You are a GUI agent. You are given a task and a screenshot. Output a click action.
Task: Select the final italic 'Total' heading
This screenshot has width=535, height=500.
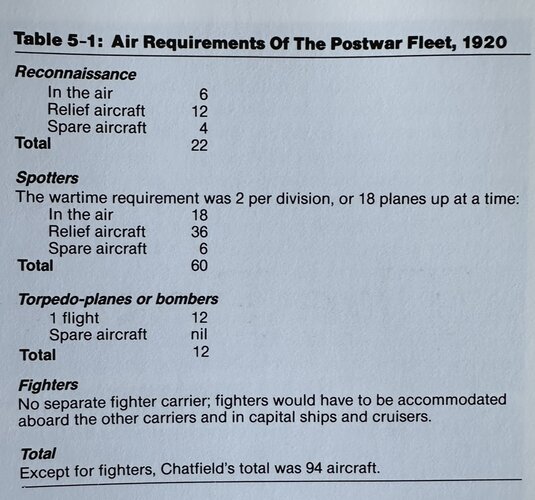point(38,454)
